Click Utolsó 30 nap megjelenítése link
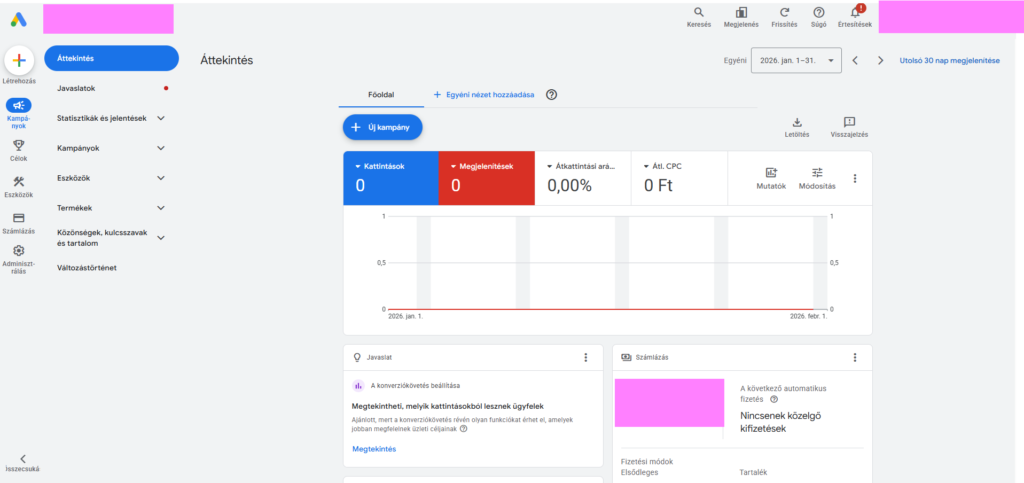Viewport: 1024px width, 483px height. 950,60
